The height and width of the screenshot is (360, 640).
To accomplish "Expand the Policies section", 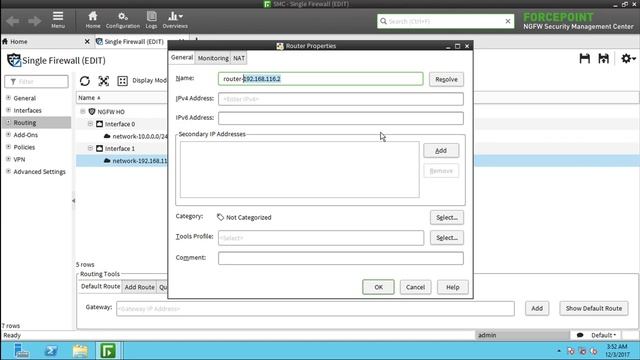I will click(9, 147).
